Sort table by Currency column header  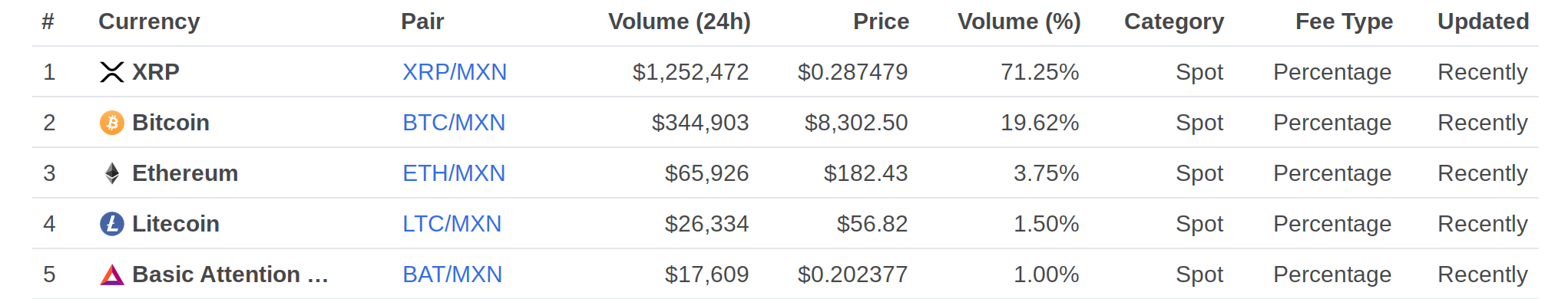pos(149,21)
